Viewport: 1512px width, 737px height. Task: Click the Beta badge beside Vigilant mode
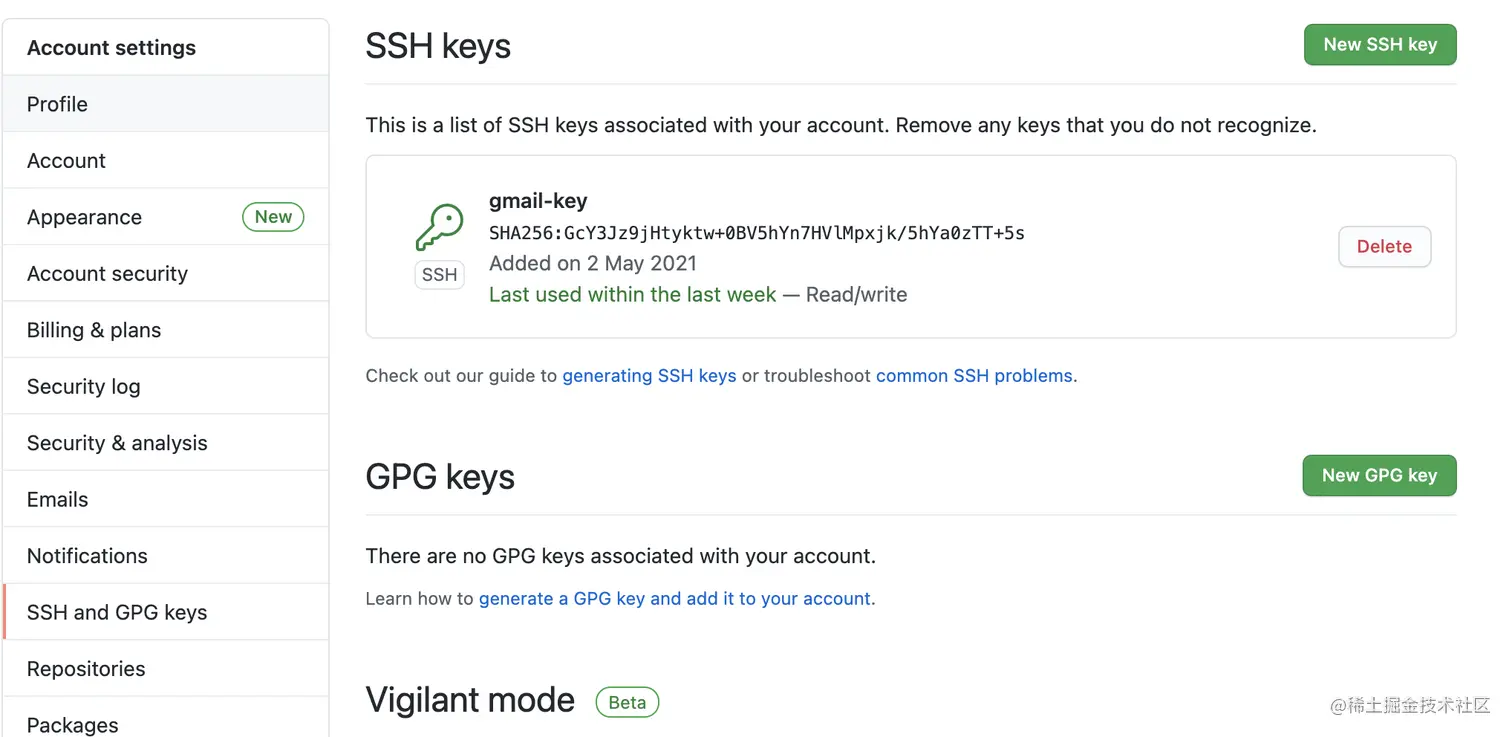[x=627, y=702]
